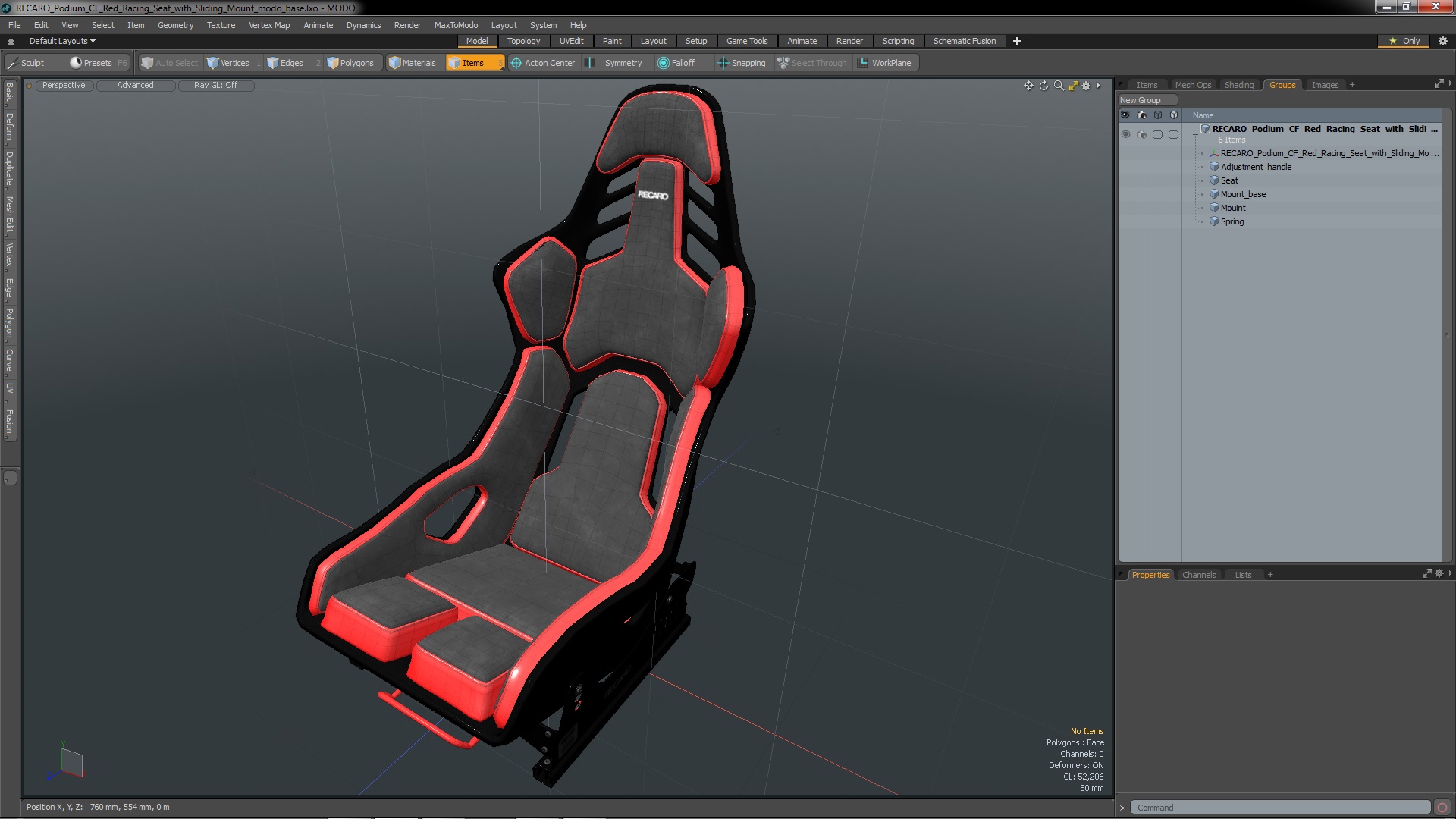Image resolution: width=1456 pixels, height=819 pixels.
Task: Open the Default Layouts dropdown
Action: click(62, 41)
